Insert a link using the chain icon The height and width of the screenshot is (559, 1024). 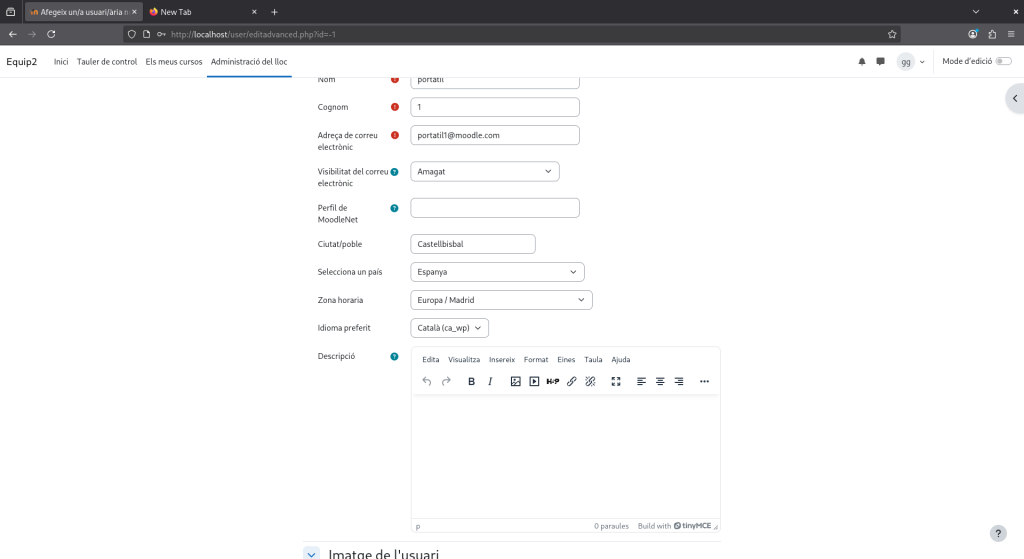tap(572, 381)
